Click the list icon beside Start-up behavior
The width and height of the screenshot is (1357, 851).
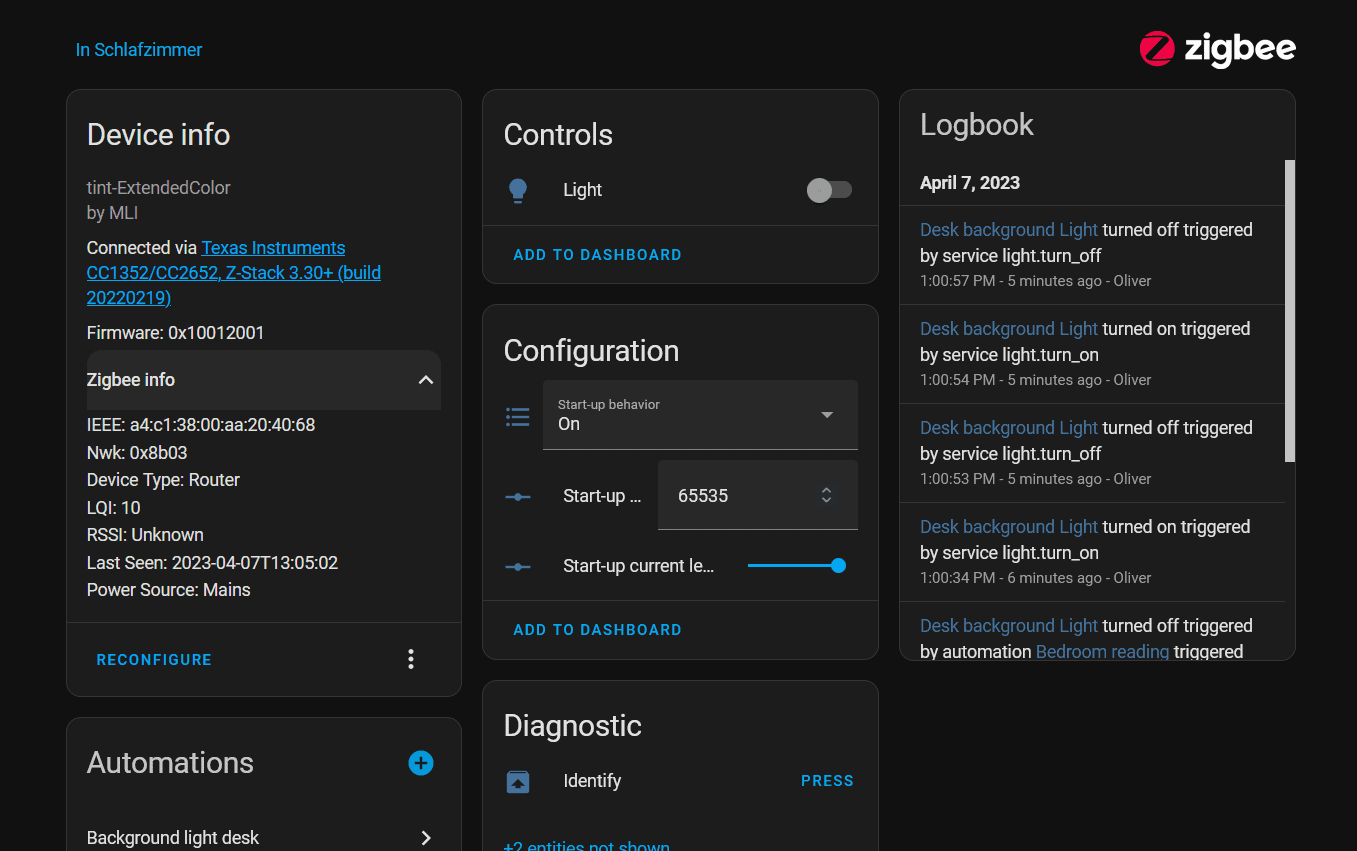pos(518,416)
